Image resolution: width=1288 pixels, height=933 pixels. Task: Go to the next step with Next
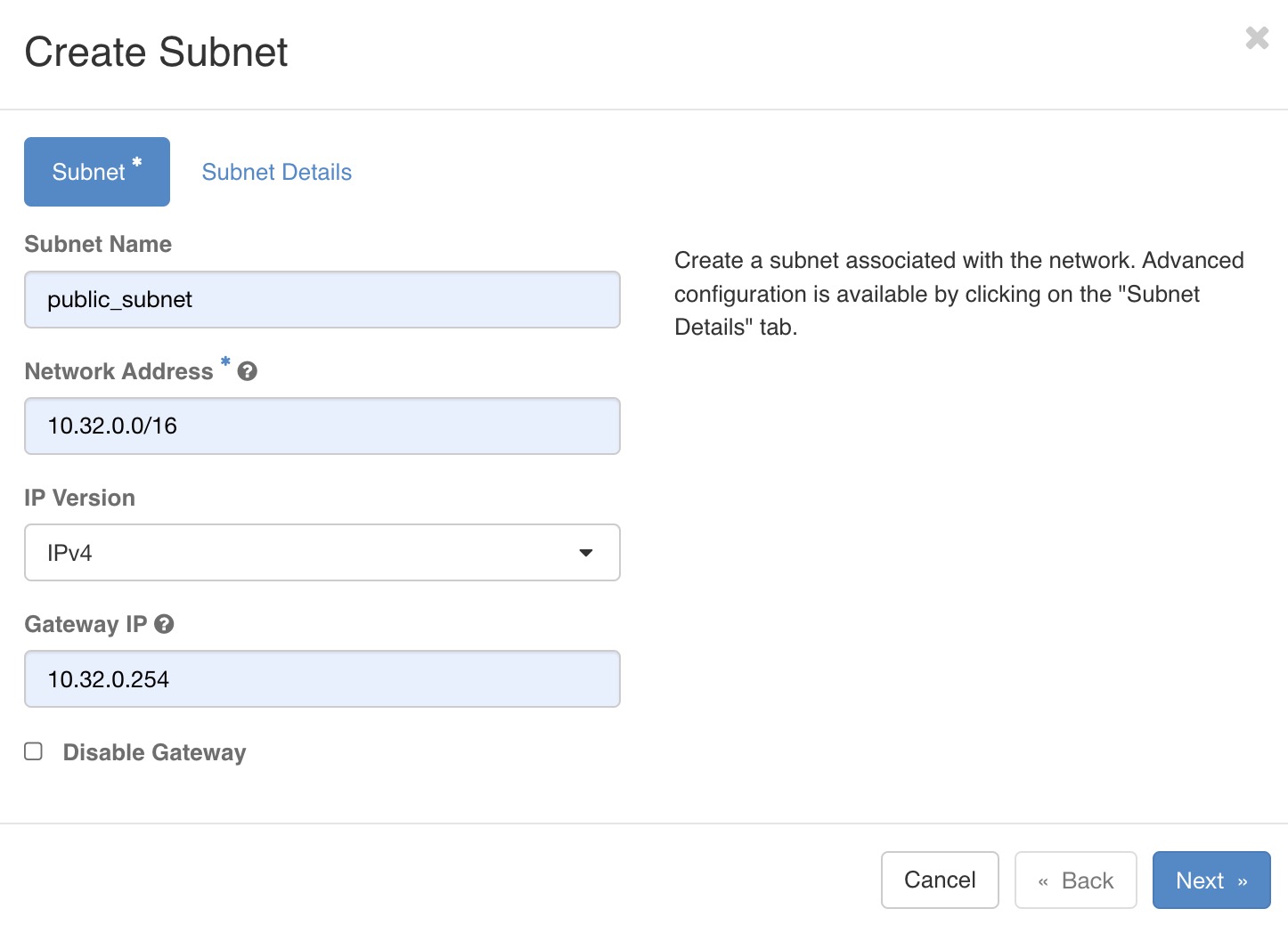point(1211,880)
